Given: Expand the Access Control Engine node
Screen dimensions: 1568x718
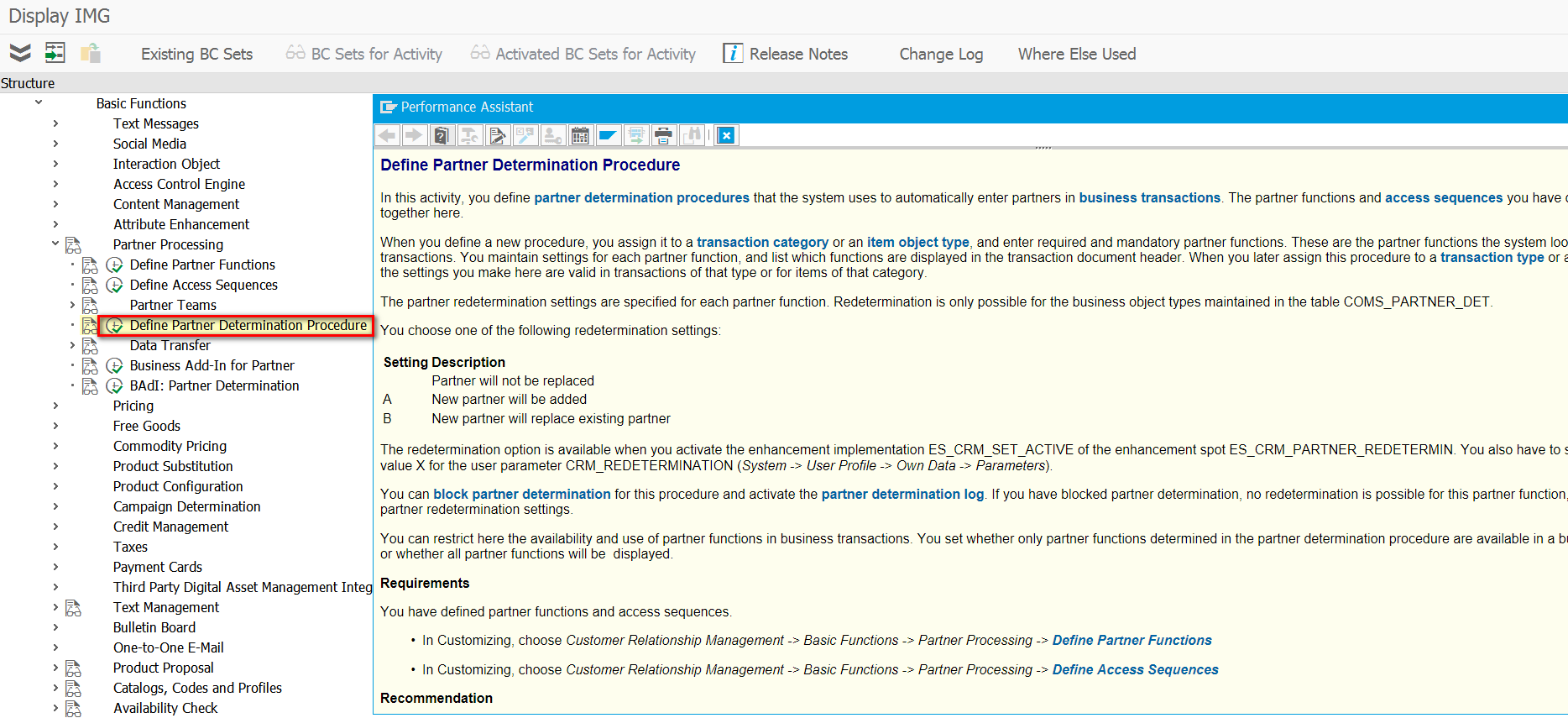Looking at the screenshot, I should point(55,184).
